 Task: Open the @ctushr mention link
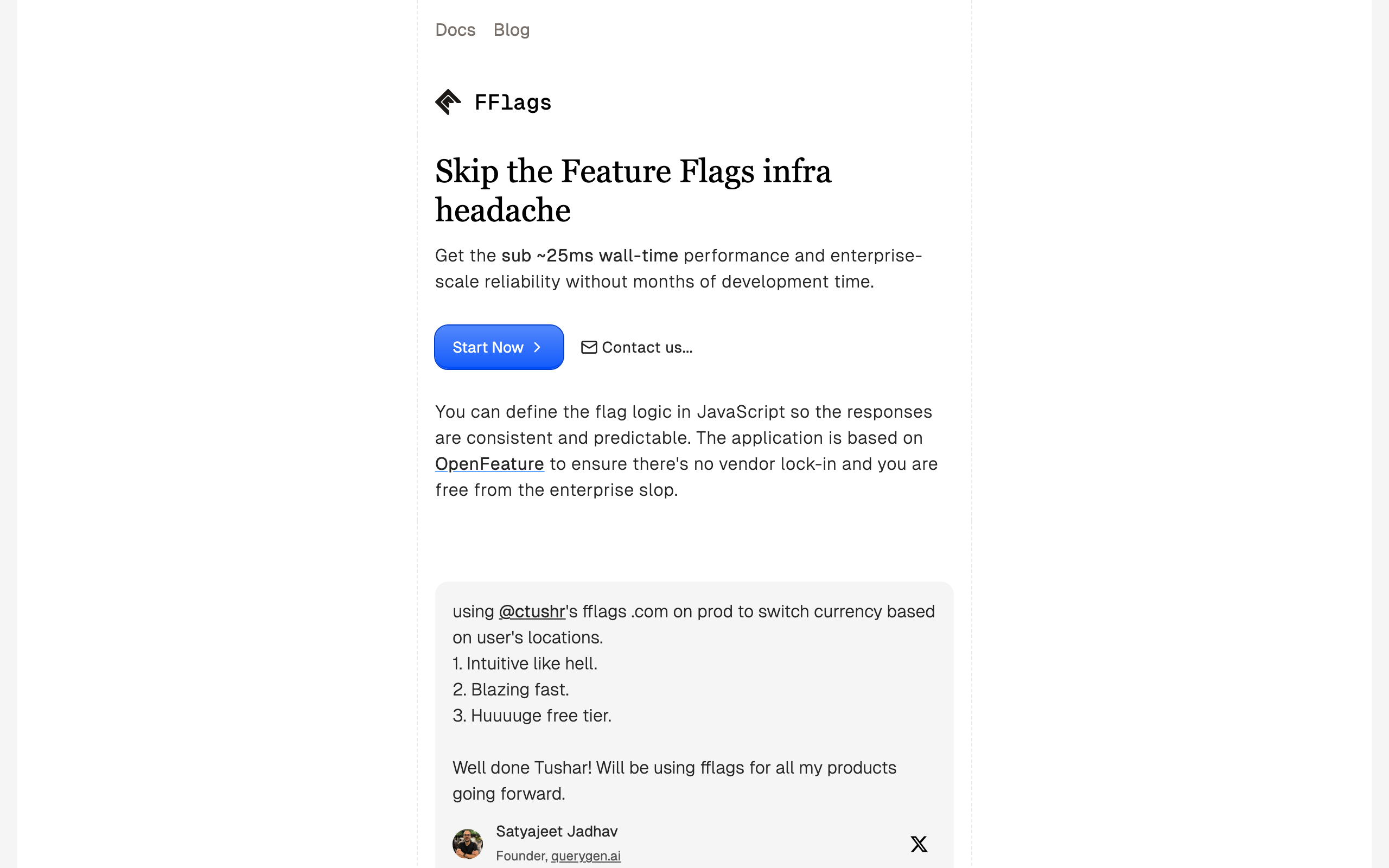532,611
